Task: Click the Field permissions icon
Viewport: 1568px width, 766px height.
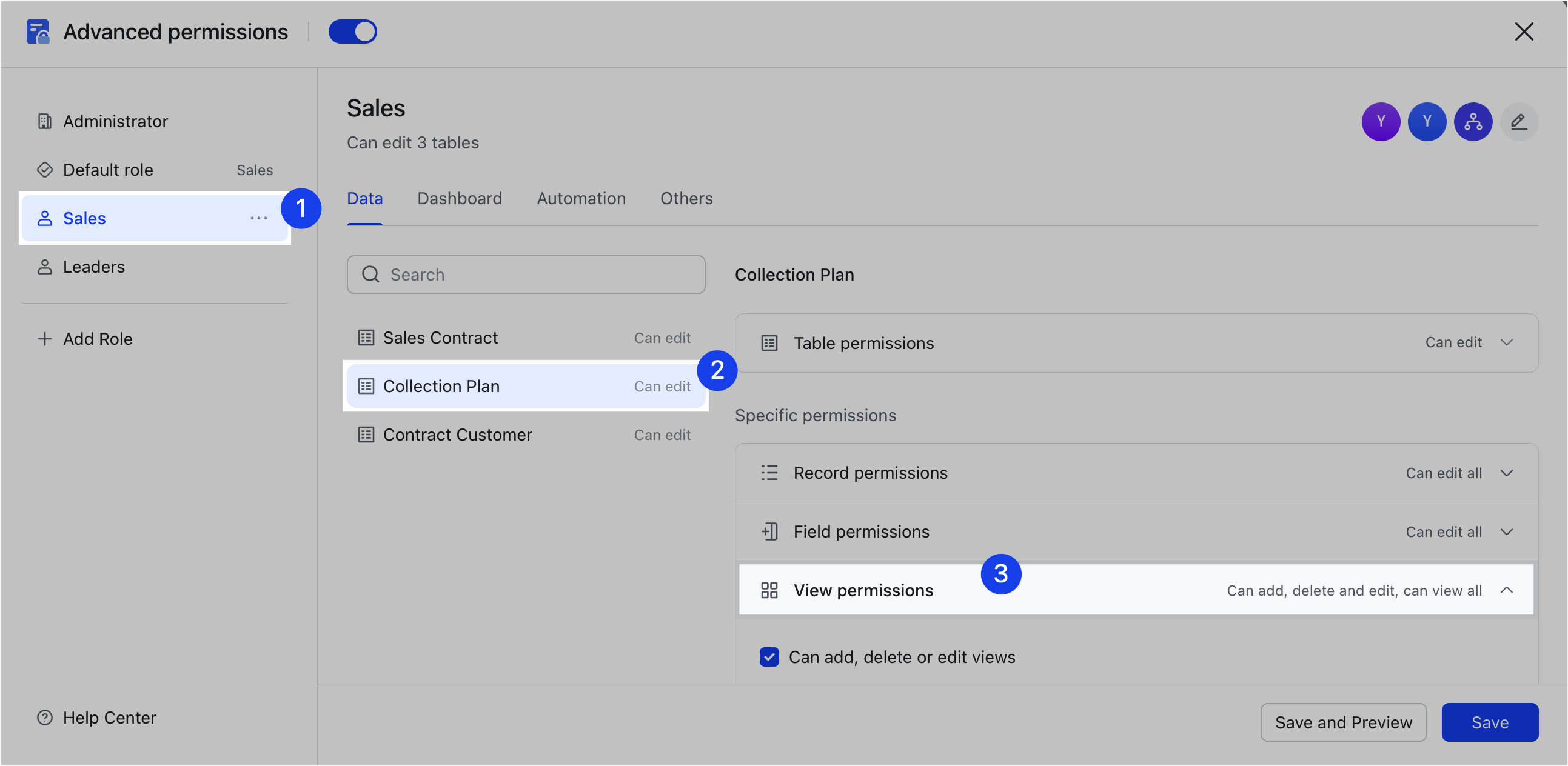Action: coord(769,531)
